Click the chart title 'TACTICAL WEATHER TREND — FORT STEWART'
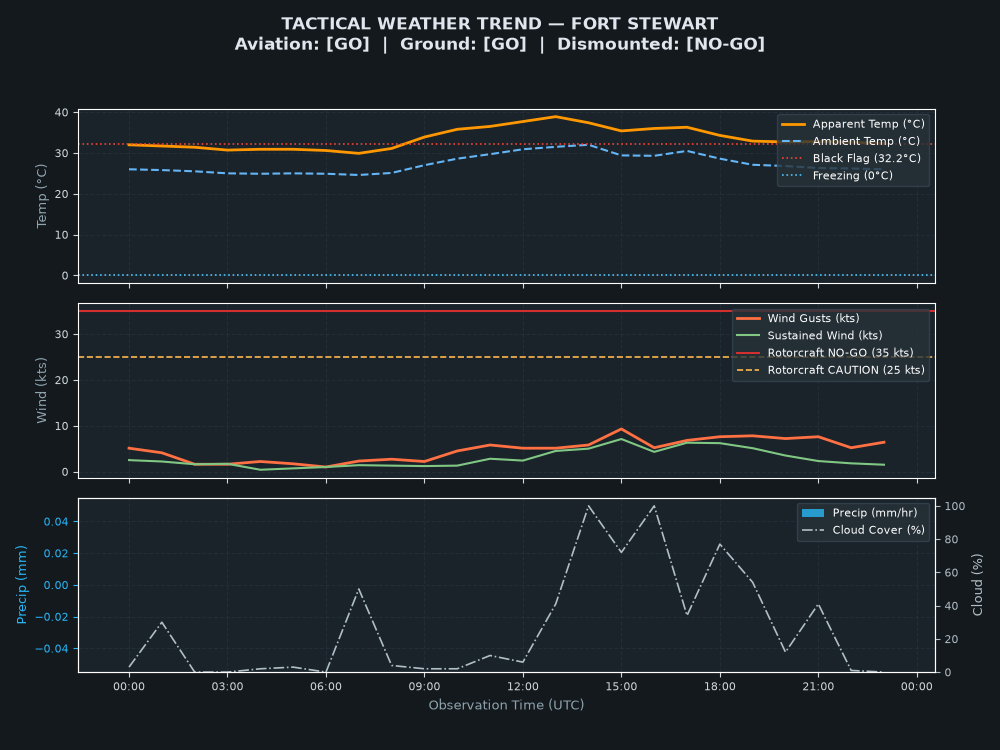The image size is (1000, 750). coord(499,24)
